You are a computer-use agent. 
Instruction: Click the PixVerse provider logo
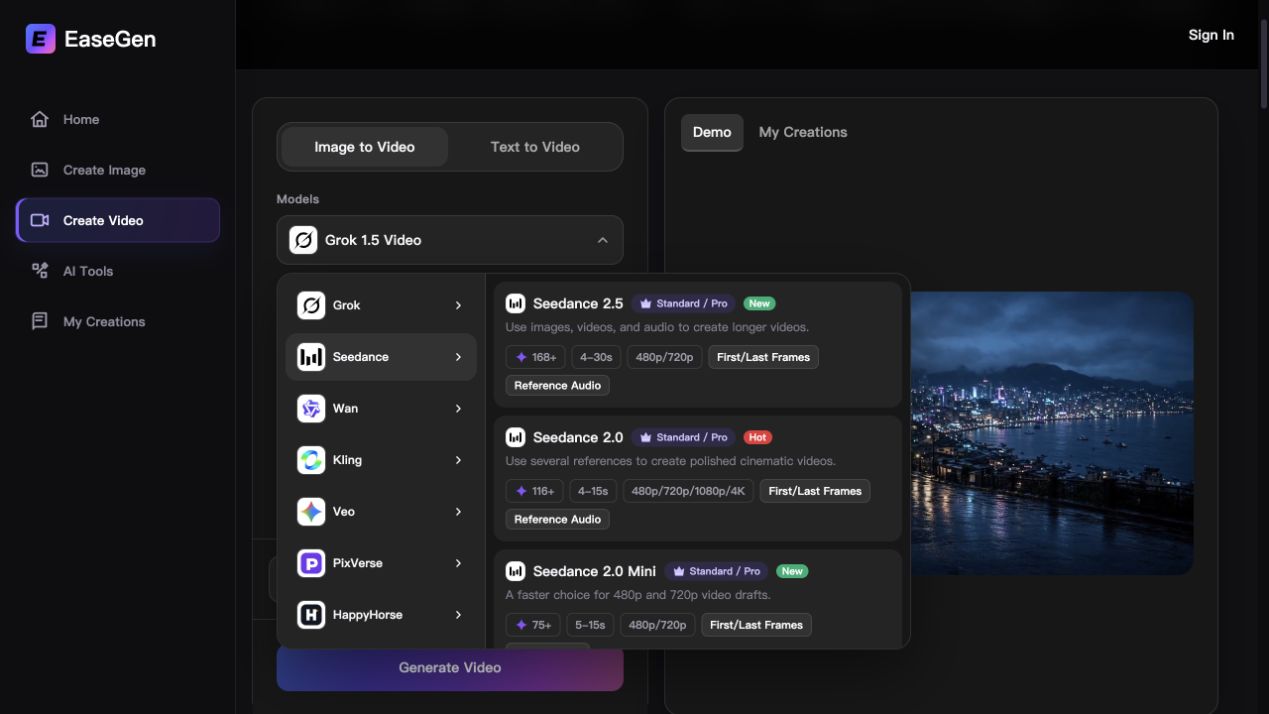(x=311, y=563)
